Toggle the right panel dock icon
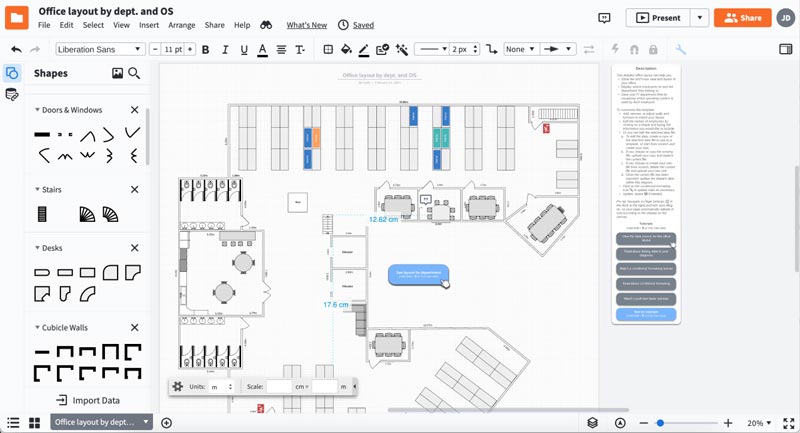The width and height of the screenshot is (800, 433). tap(786, 49)
